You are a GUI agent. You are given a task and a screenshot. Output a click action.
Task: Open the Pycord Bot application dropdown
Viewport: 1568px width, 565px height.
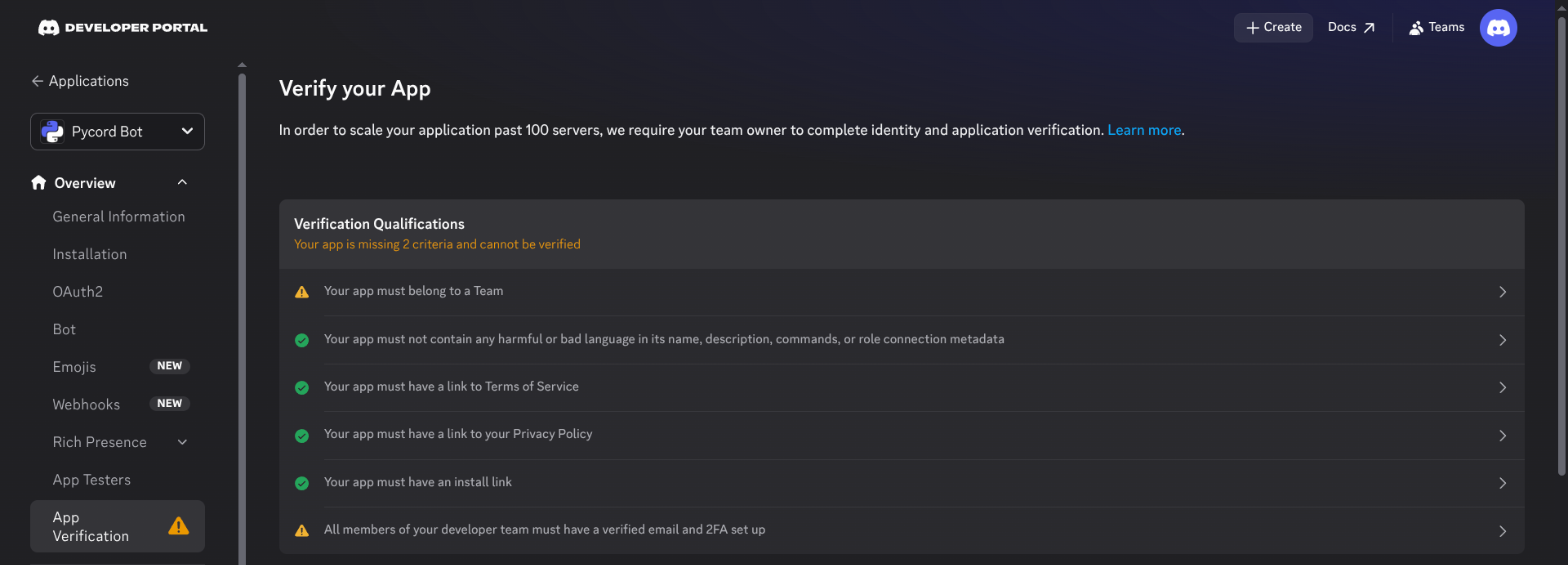tap(117, 132)
